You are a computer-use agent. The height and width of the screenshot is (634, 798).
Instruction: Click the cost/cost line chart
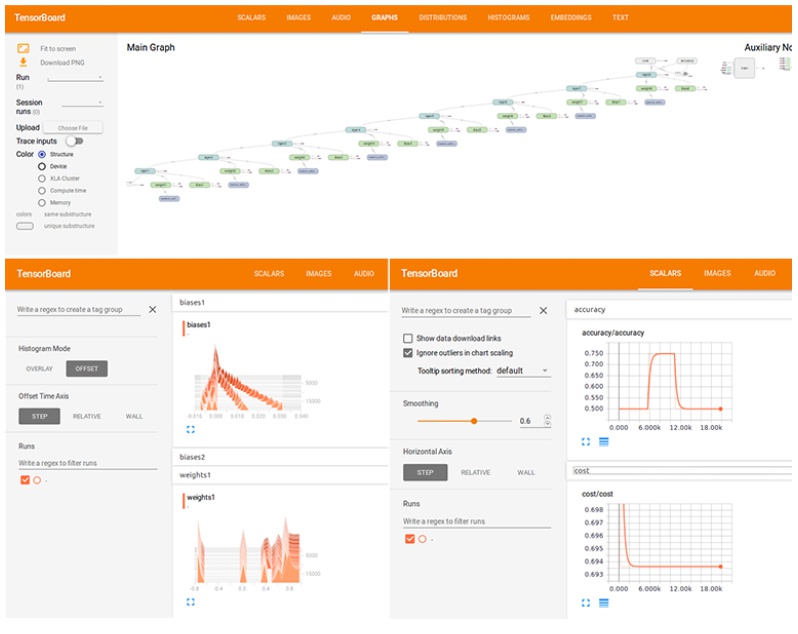(x=670, y=542)
